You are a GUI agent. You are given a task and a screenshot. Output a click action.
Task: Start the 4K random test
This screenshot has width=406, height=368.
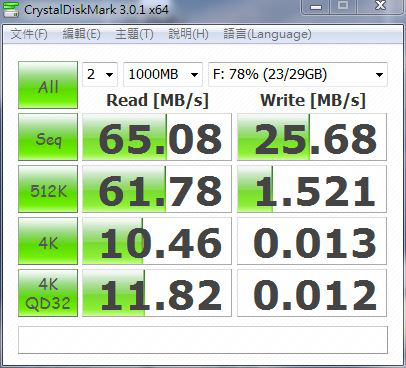point(48,241)
